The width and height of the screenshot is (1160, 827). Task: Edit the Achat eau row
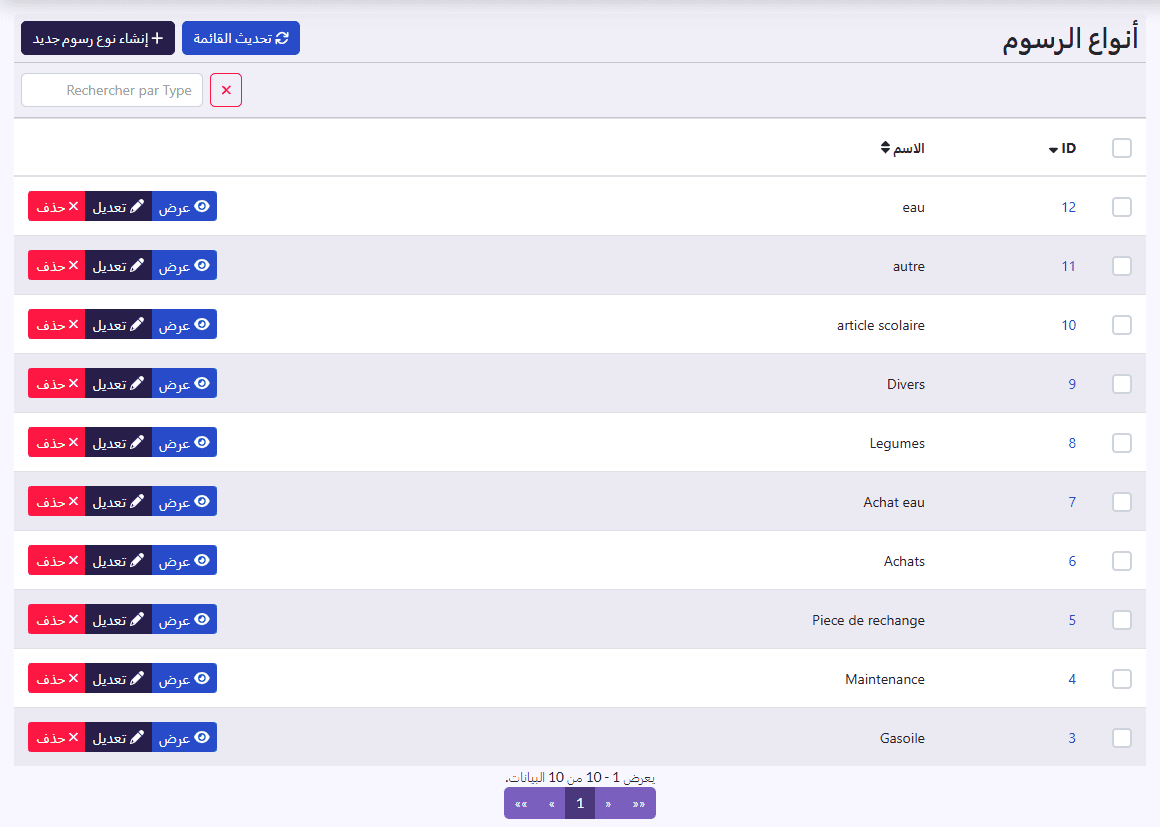118,502
